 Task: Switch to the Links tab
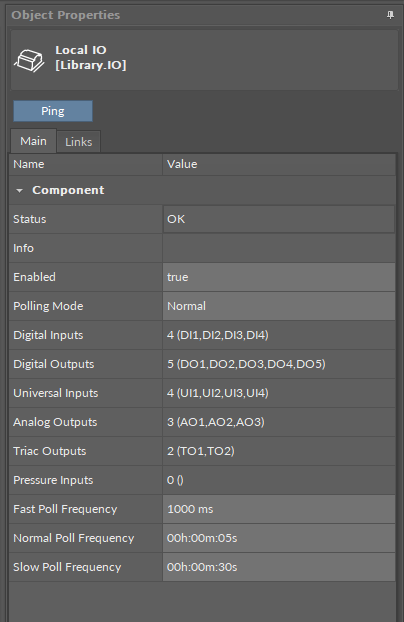coord(79,142)
